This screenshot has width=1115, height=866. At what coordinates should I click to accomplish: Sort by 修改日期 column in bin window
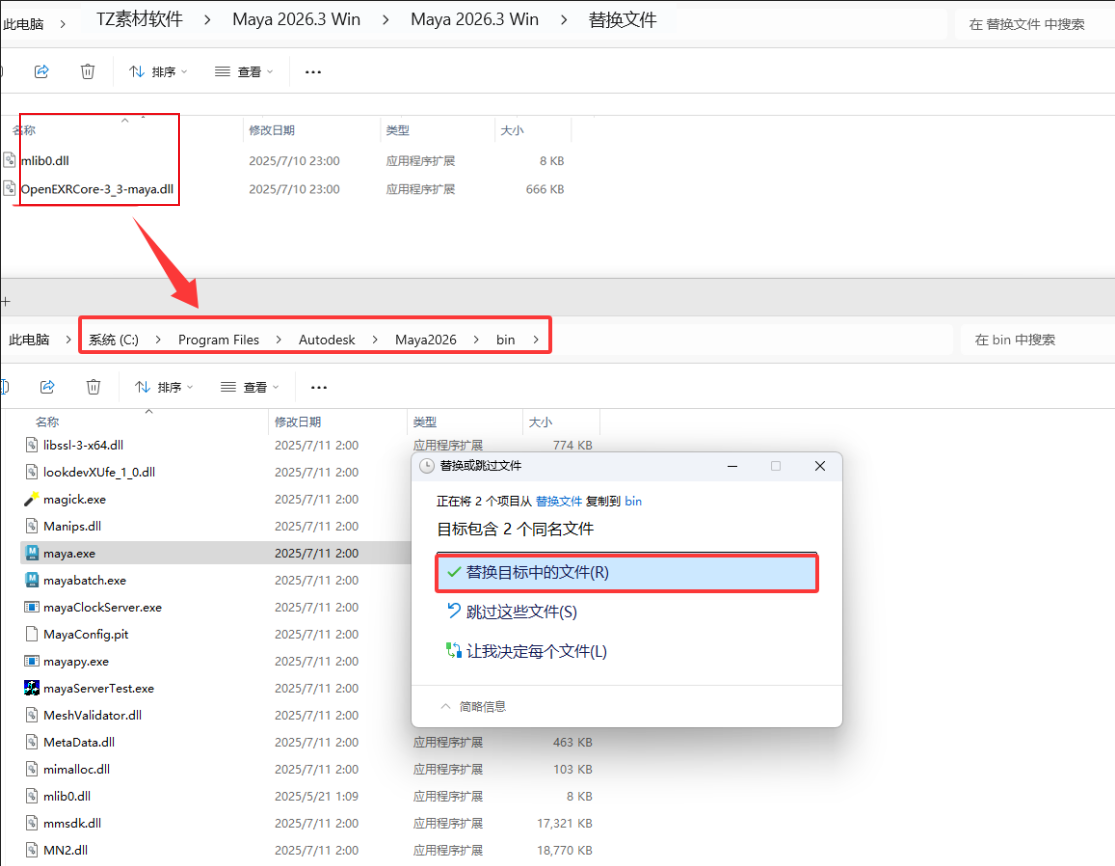298,422
